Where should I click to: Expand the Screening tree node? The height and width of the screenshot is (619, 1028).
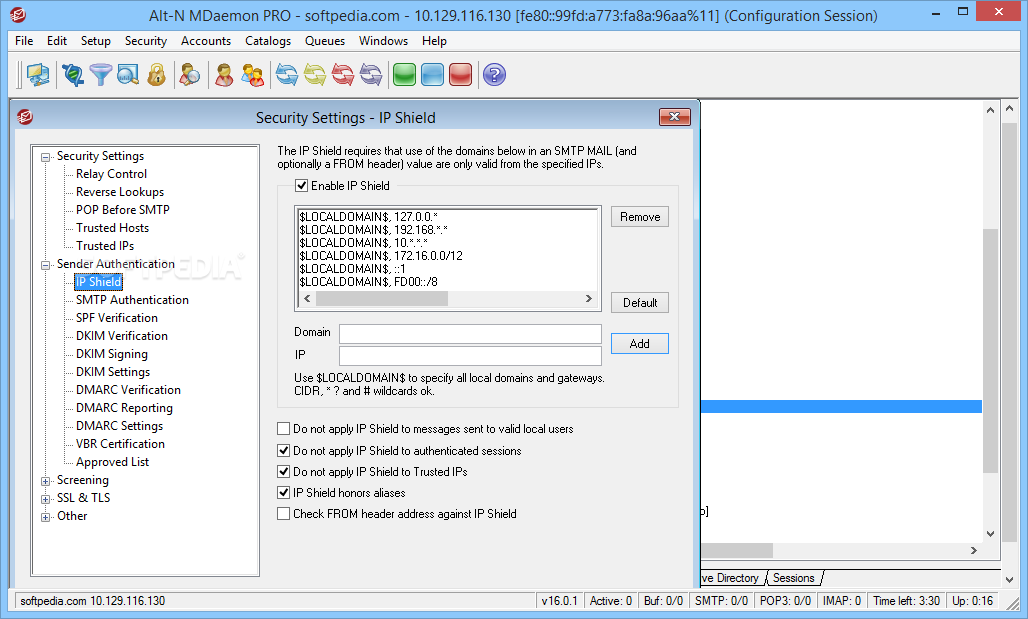(x=45, y=481)
